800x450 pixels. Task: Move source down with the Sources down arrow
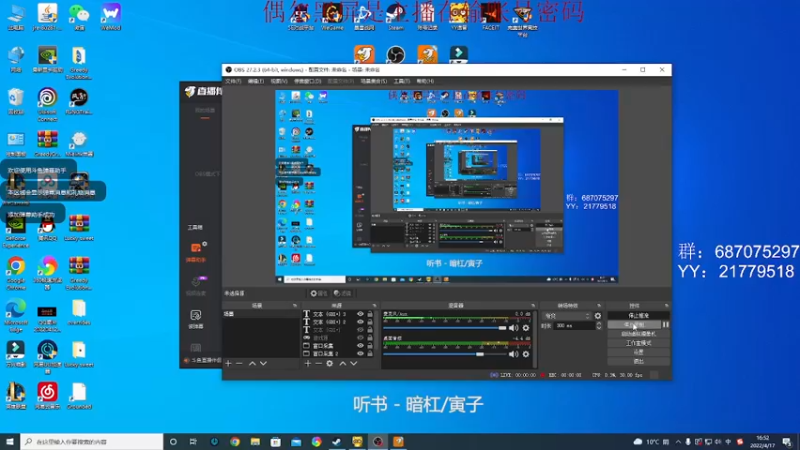354,363
